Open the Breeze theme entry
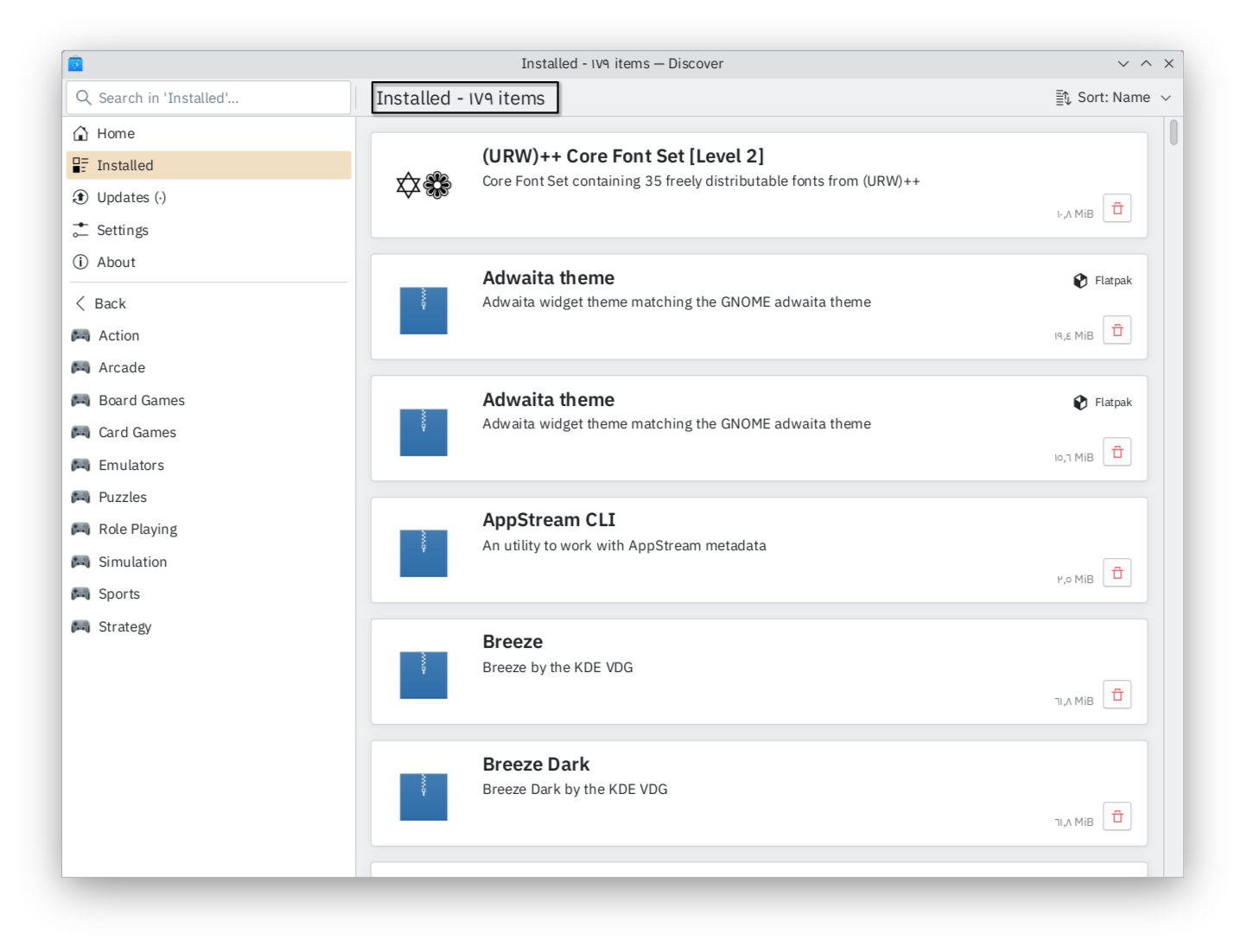 pyautogui.click(x=759, y=671)
